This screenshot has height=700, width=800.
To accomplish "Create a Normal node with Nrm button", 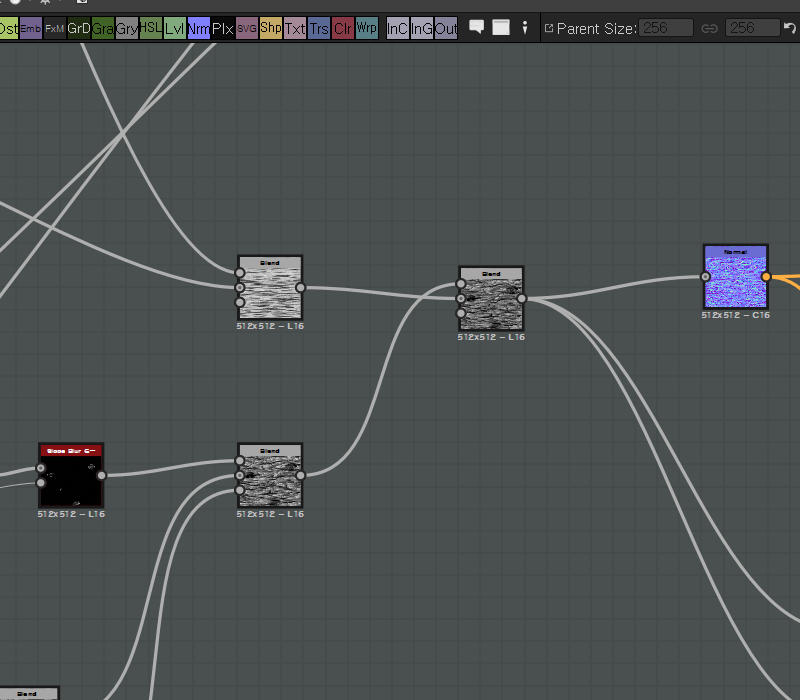I will coord(198,28).
